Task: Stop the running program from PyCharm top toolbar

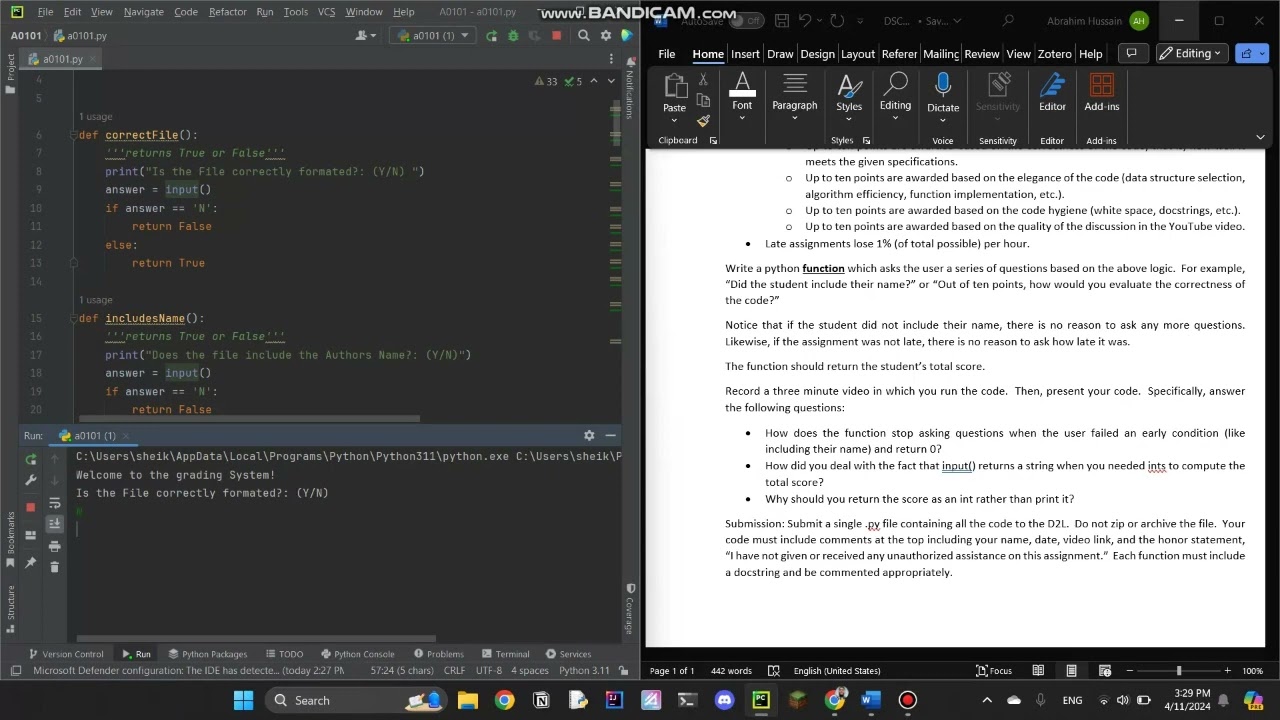Action: point(557,36)
